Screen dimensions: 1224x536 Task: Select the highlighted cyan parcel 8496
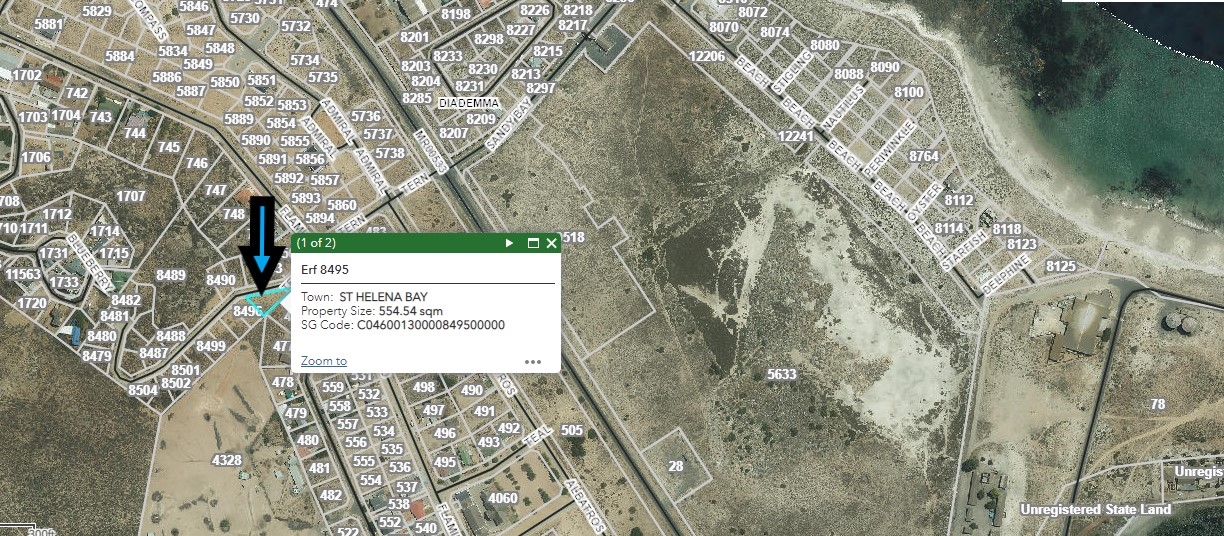tap(264, 302)
